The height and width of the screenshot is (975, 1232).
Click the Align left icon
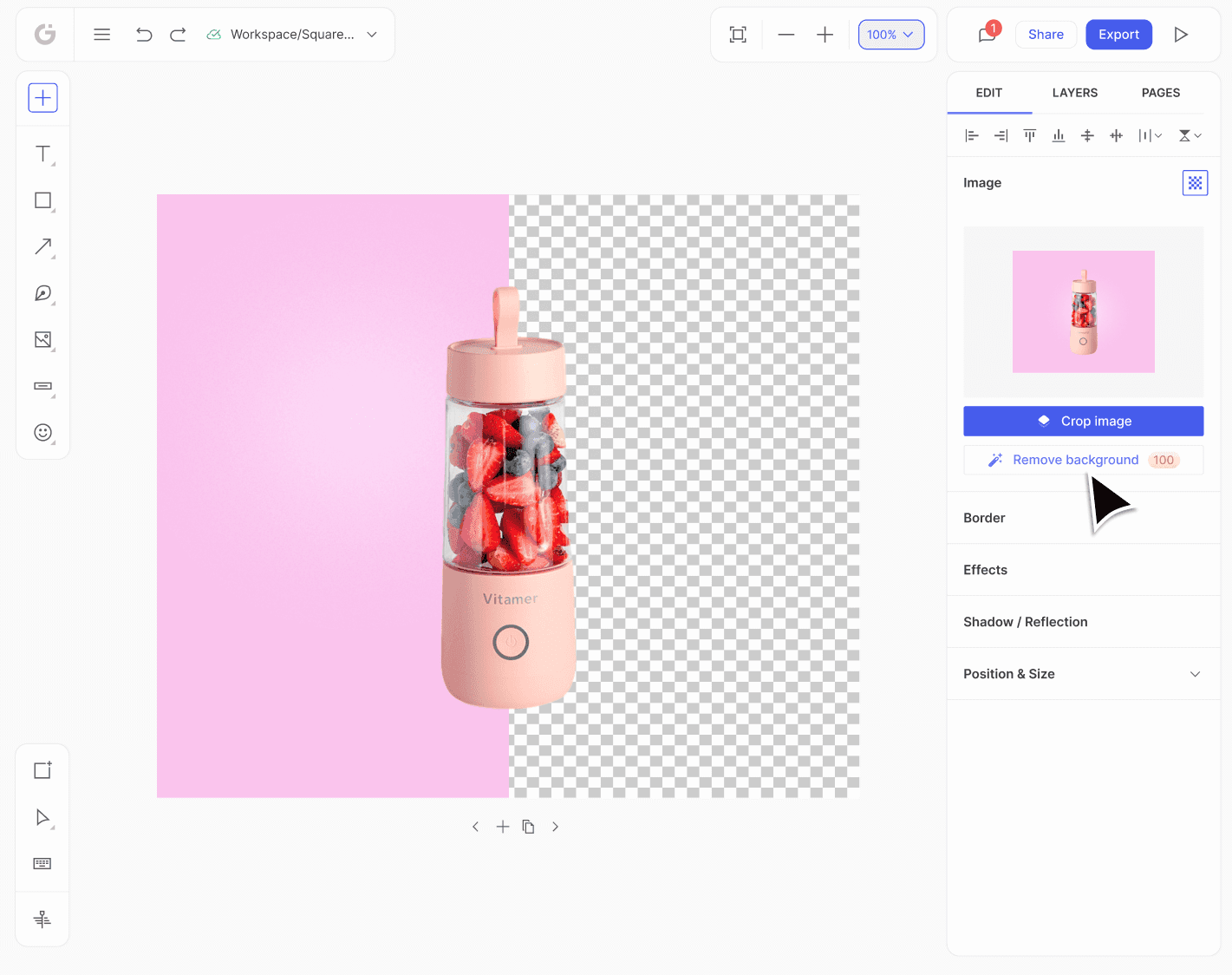(x=971, y=135)
